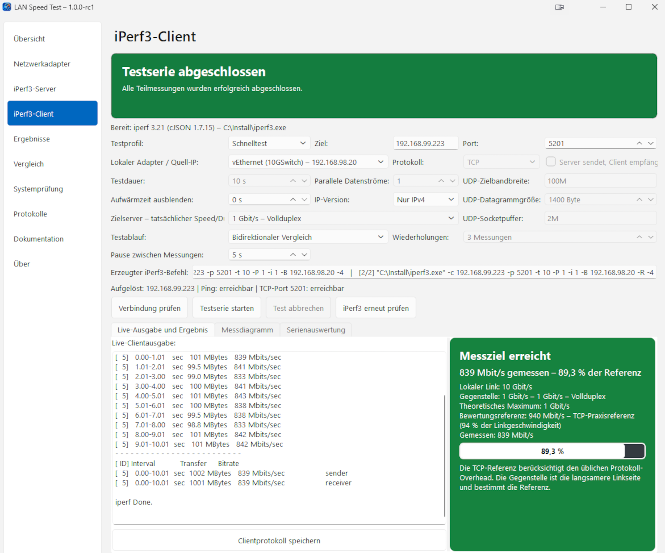
Task: Click the Test abbrechen button
Action: 298,308
